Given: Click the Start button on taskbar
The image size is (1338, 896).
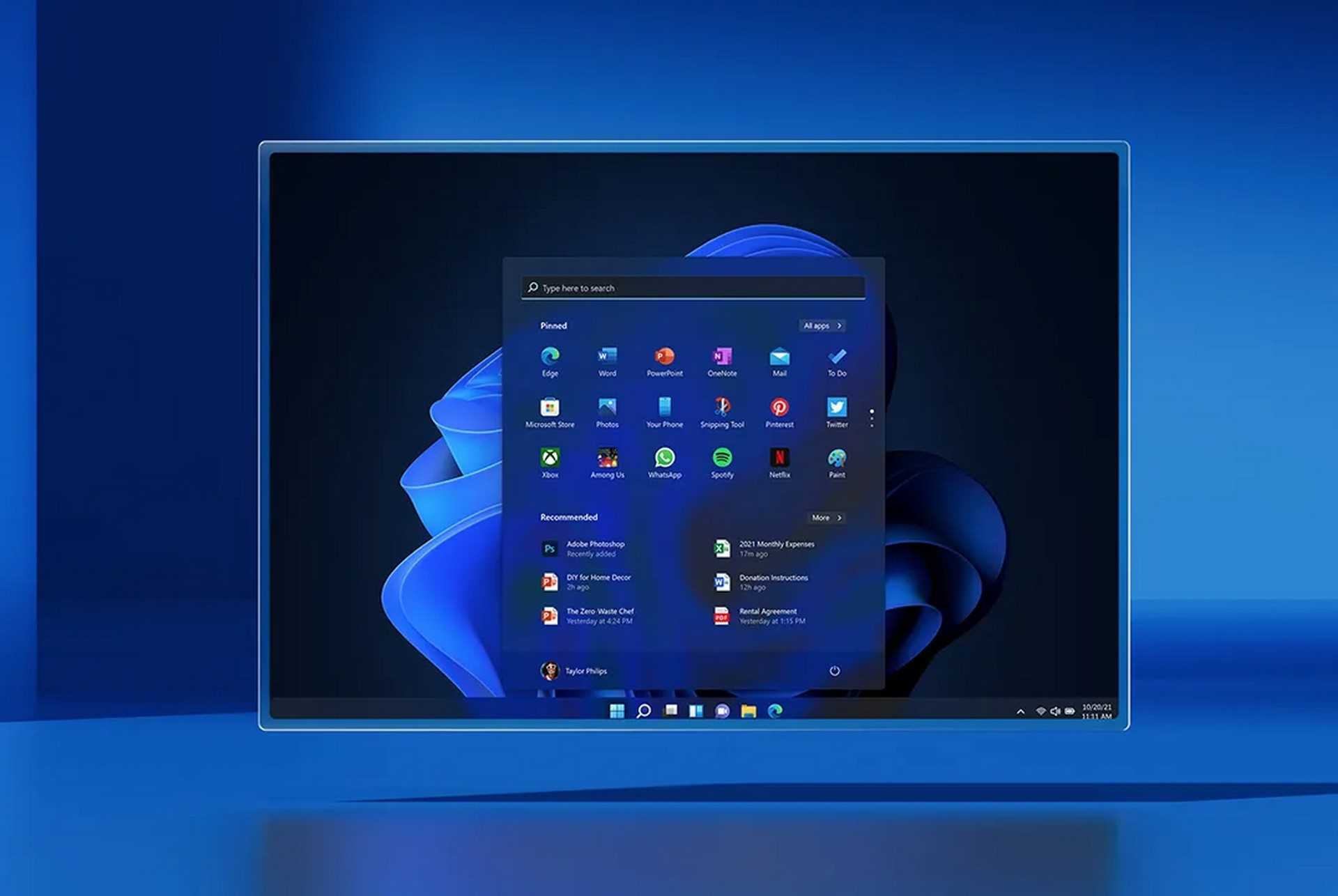Looking at the screenshot, I should pyautogui.click(x=617, y=711).
